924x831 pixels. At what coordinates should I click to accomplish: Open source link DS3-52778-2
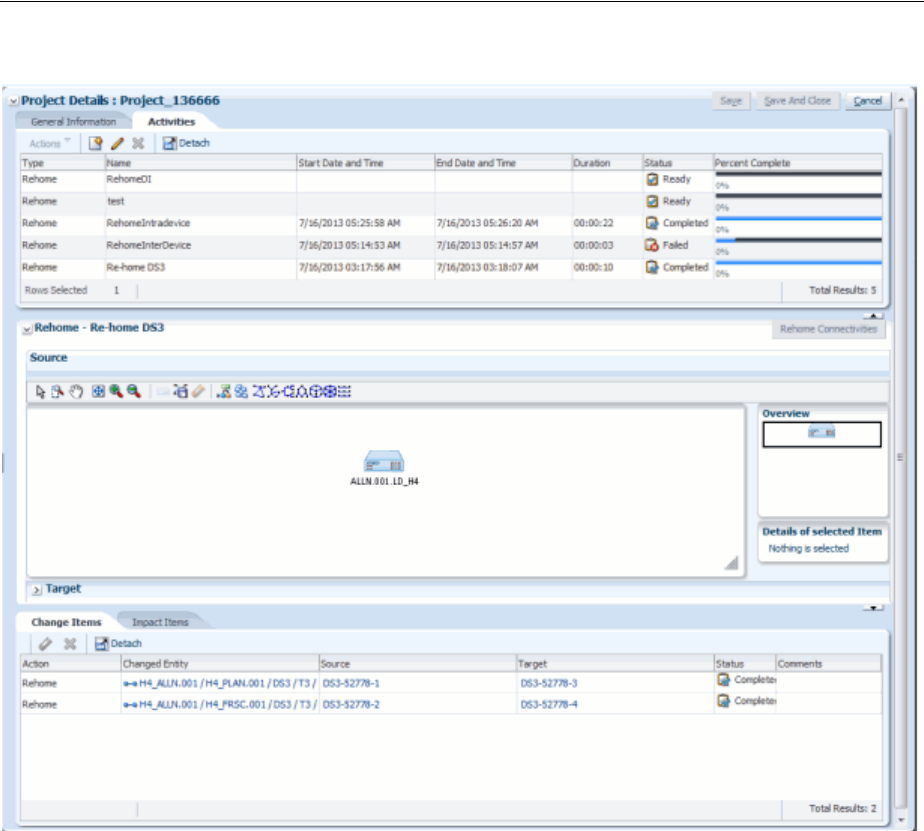(x=351, y=705)
